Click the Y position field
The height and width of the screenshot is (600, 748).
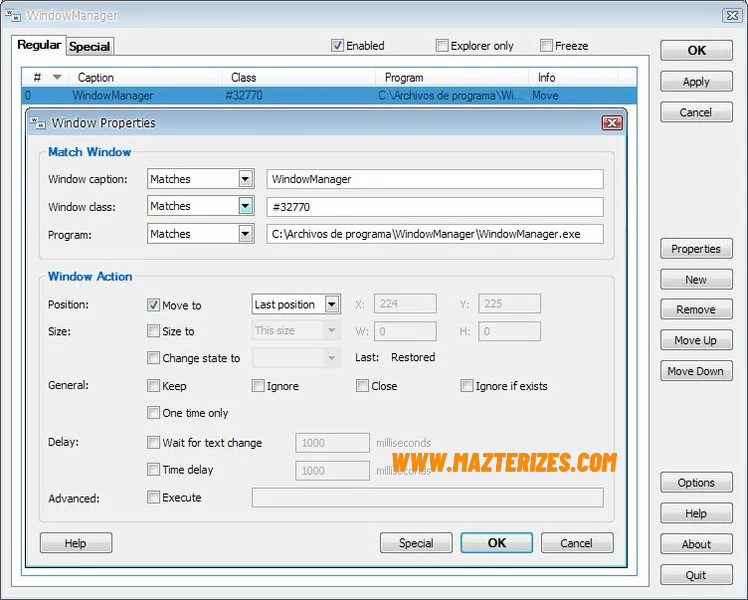(x=509, y=304)
